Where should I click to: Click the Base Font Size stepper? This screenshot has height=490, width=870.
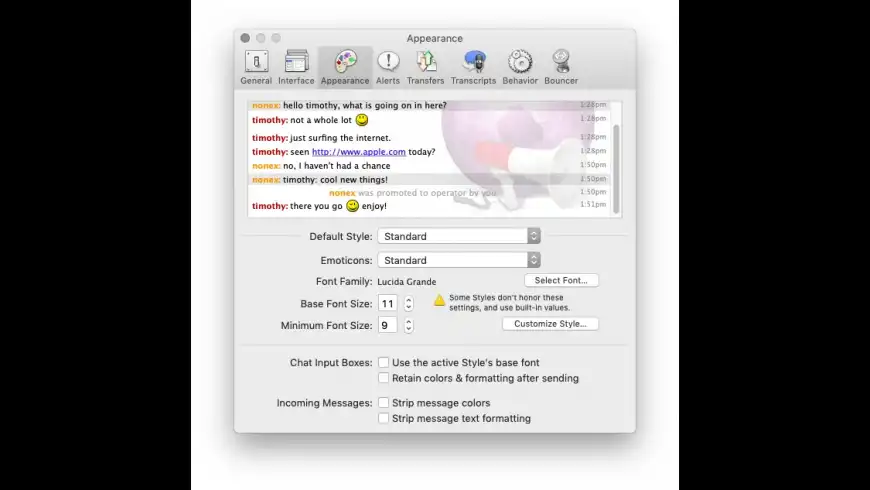tap(408, 304)
